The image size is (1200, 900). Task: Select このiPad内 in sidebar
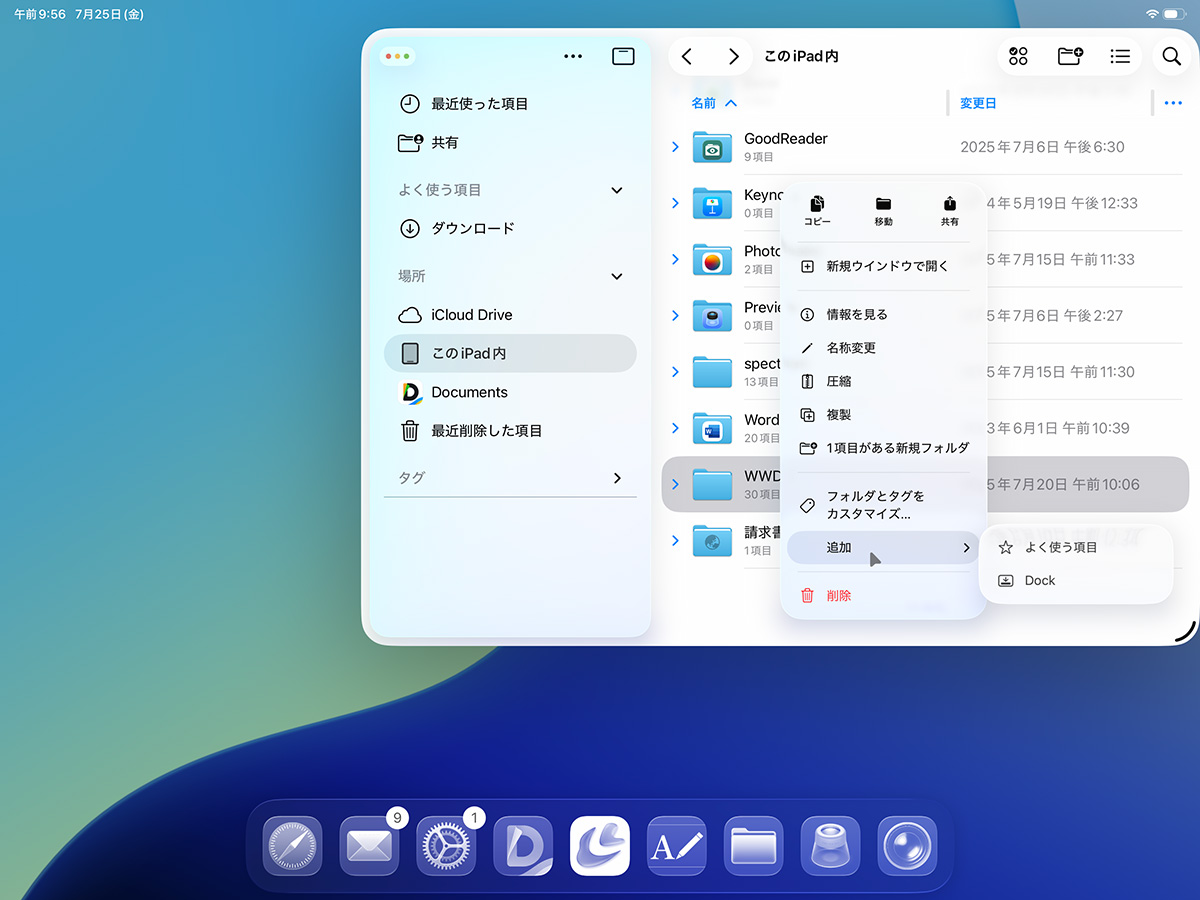(510, 353)
